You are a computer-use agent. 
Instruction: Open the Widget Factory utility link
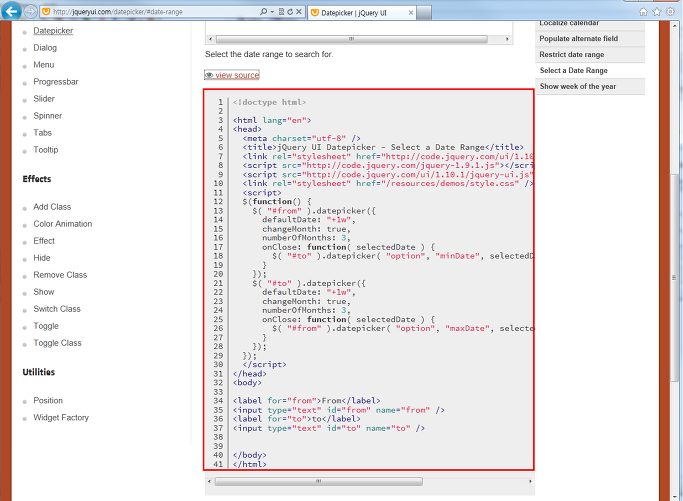pos(61,417)
